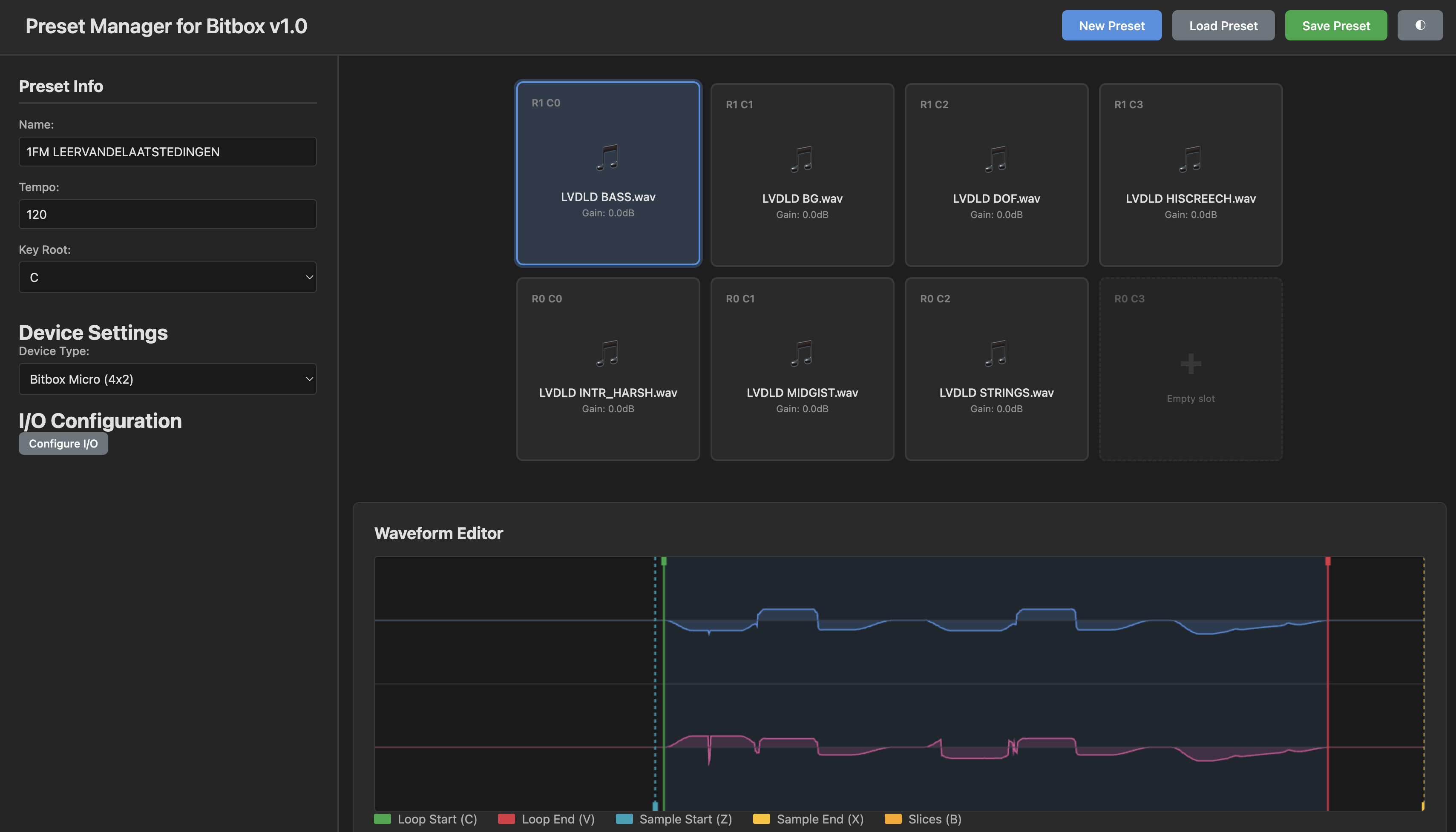The image size is (1456, 832).
Task: Click the New Preset button
Action: pos(1111,26)
